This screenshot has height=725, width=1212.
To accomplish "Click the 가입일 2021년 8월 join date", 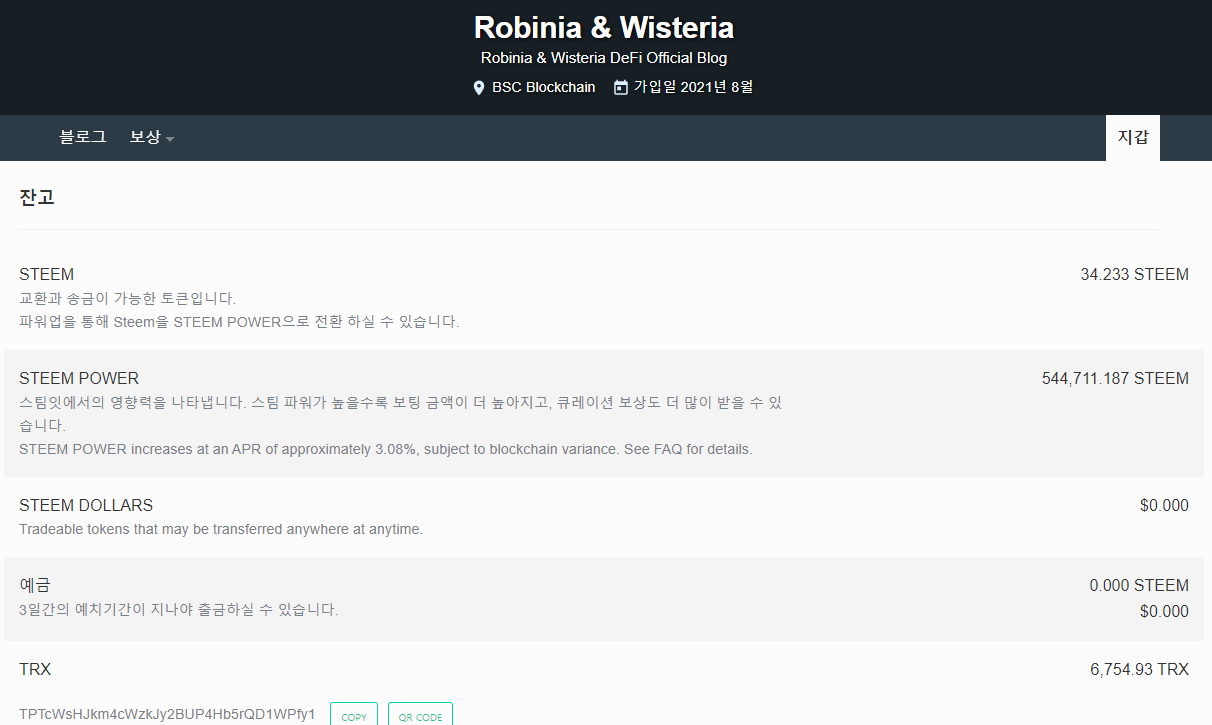I will tap(693, 87).
